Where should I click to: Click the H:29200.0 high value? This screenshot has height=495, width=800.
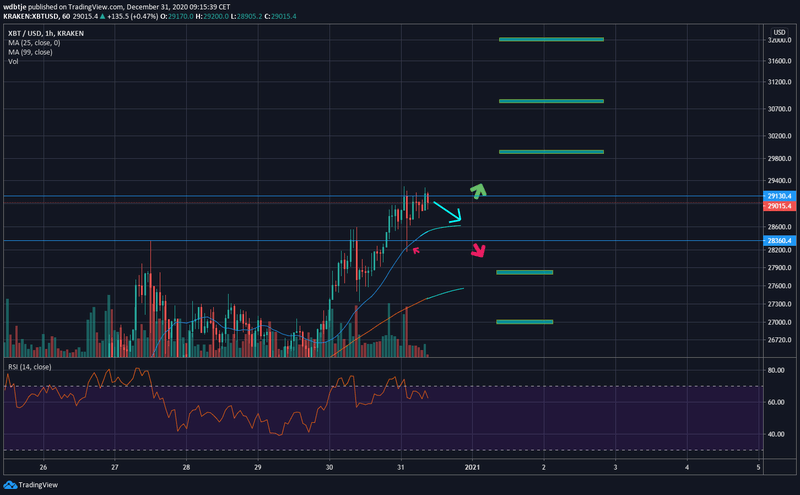[212, 16]
